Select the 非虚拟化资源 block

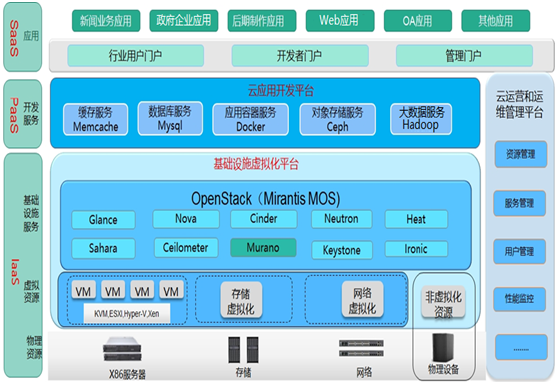pyautogui.click(x=443, y=302)
